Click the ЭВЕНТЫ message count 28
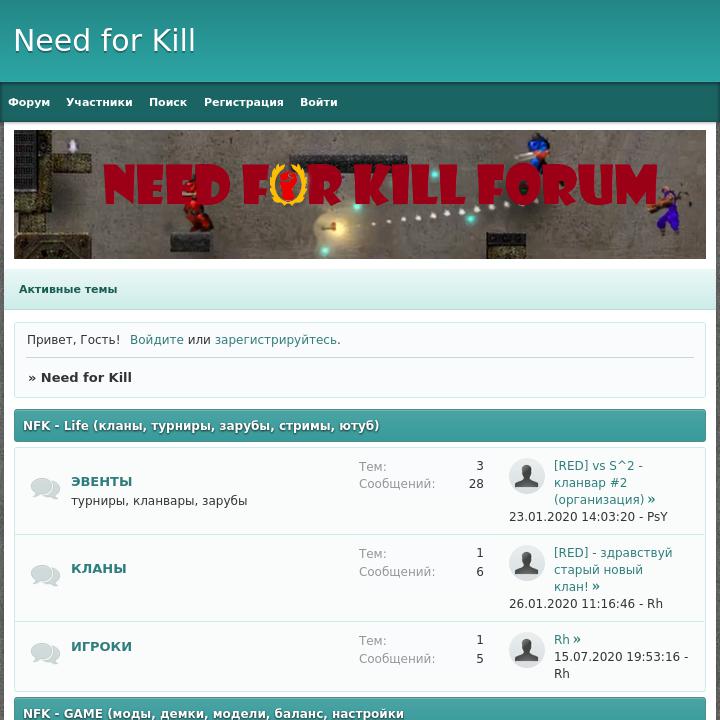 tap(476, 484)
